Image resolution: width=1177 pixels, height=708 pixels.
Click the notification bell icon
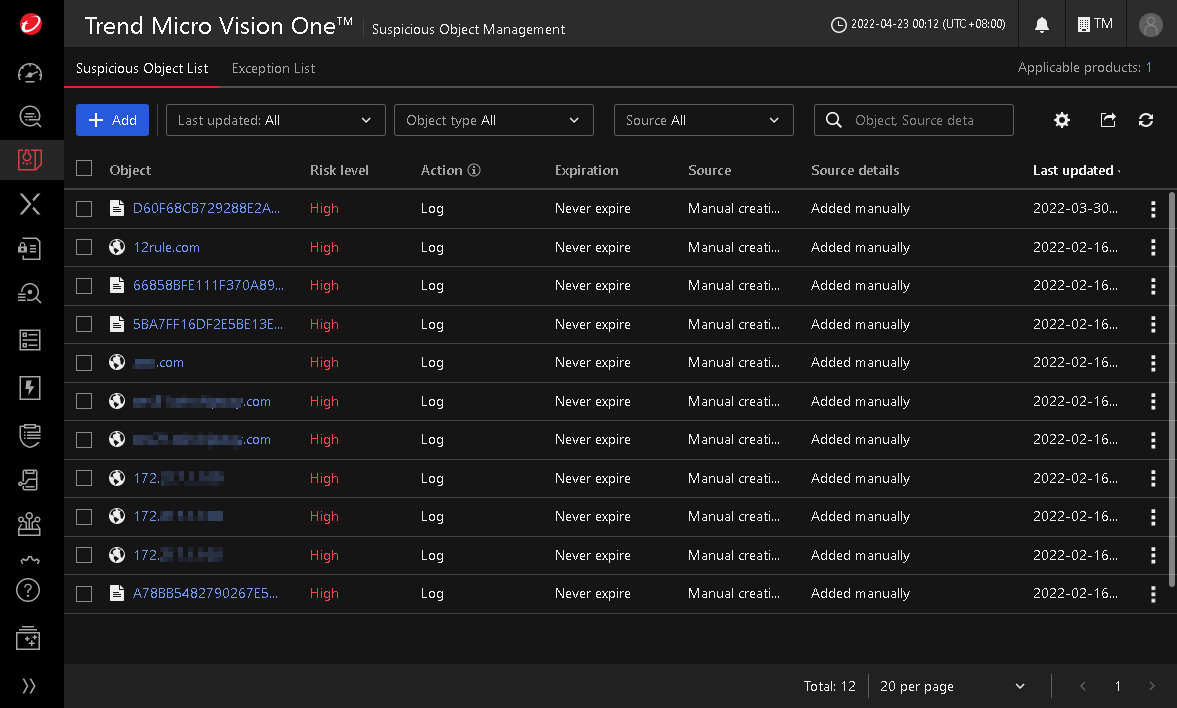click(x=1042, y=24)
